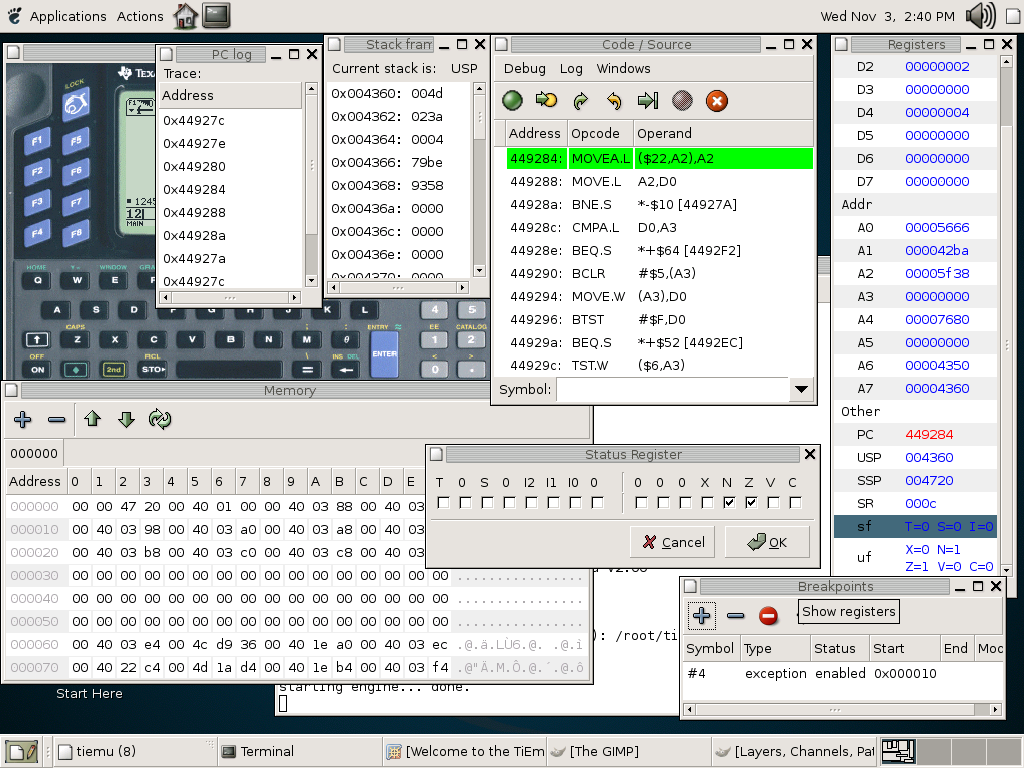Click the green Step Over arrow icon

581,101
